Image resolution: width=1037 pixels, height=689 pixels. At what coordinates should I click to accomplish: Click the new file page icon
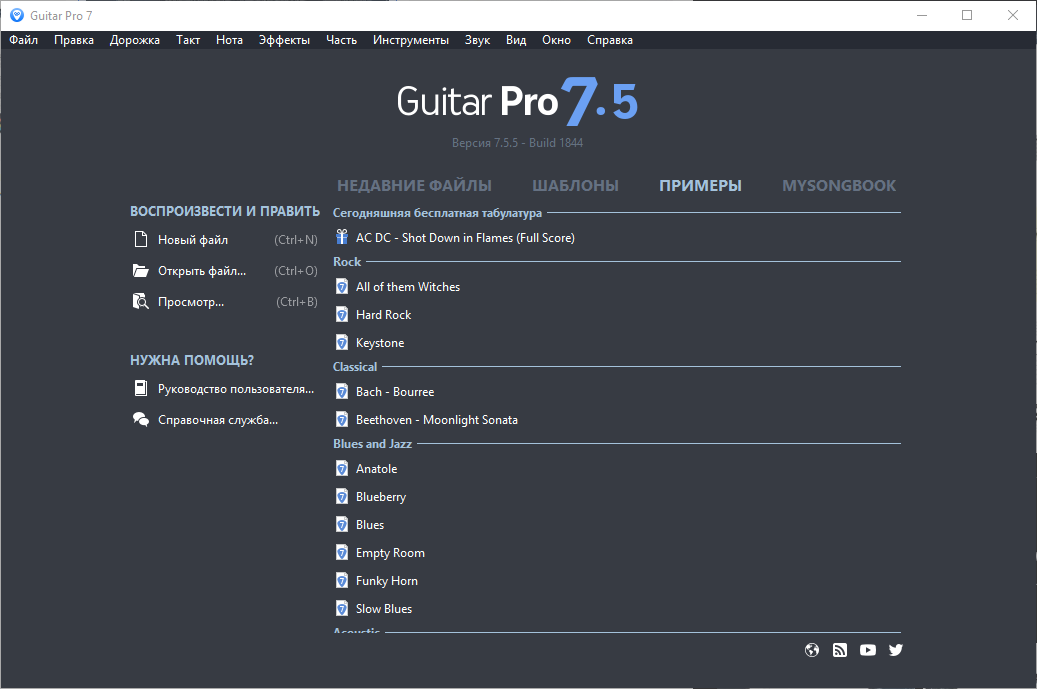(140, 239)
